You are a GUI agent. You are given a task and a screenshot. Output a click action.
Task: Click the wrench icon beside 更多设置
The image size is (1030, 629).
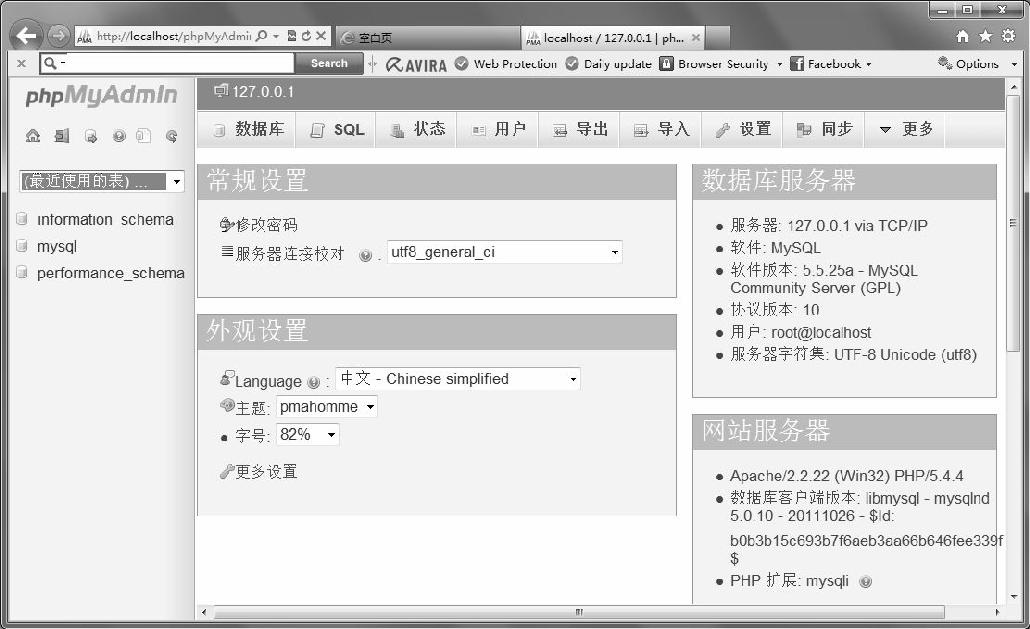(x=227, y=471)
